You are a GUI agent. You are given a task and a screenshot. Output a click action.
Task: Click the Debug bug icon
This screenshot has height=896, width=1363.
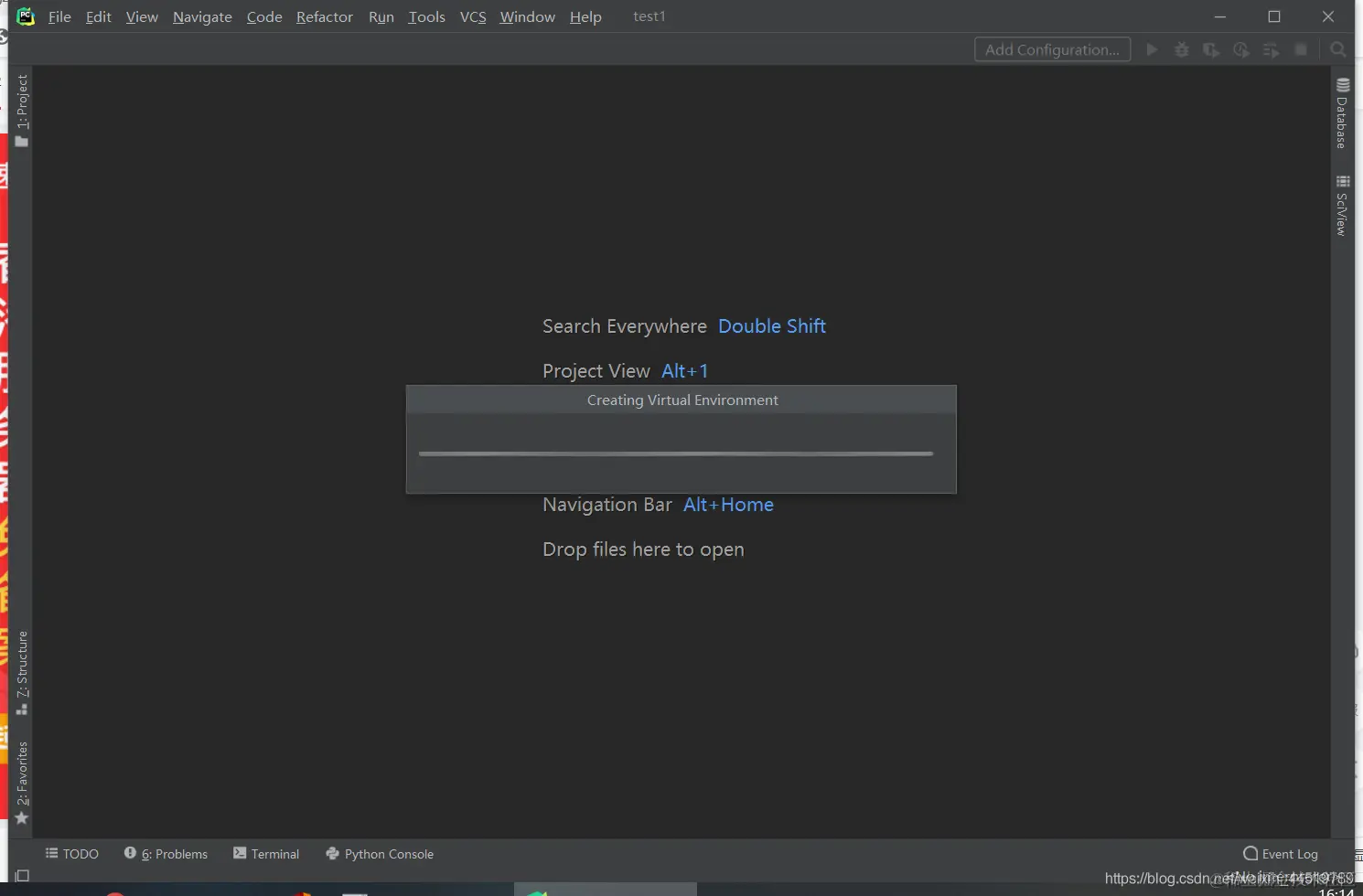tap(1182, 49)
